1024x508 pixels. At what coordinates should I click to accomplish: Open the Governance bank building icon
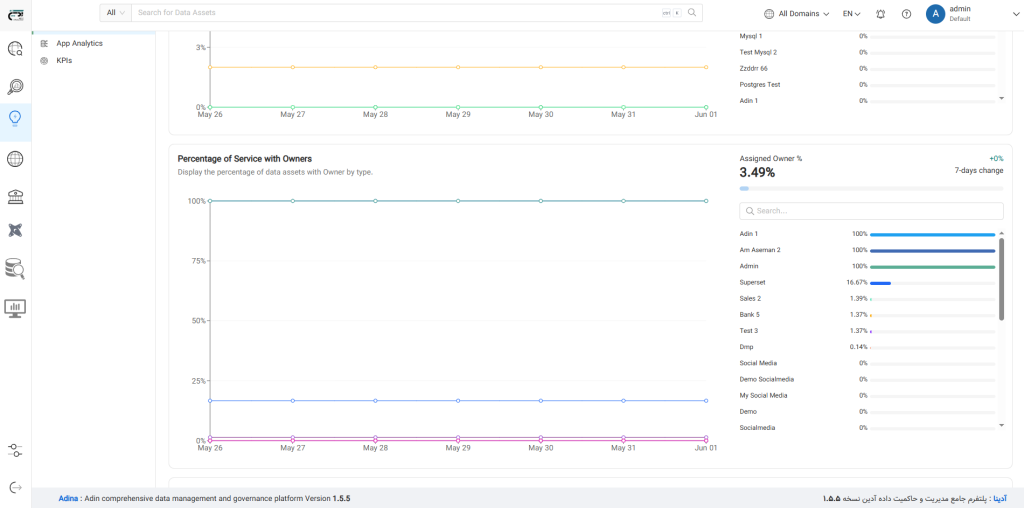[x=15, y=195]
